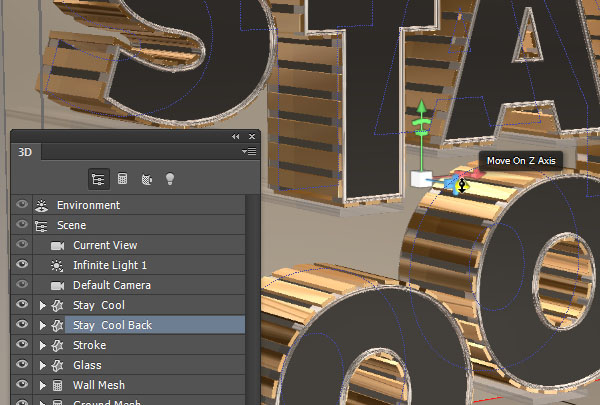Click the Stay Cool extrusion mesh icon
The width and height of the screenshot is (600, 405).
pos(57,305)
